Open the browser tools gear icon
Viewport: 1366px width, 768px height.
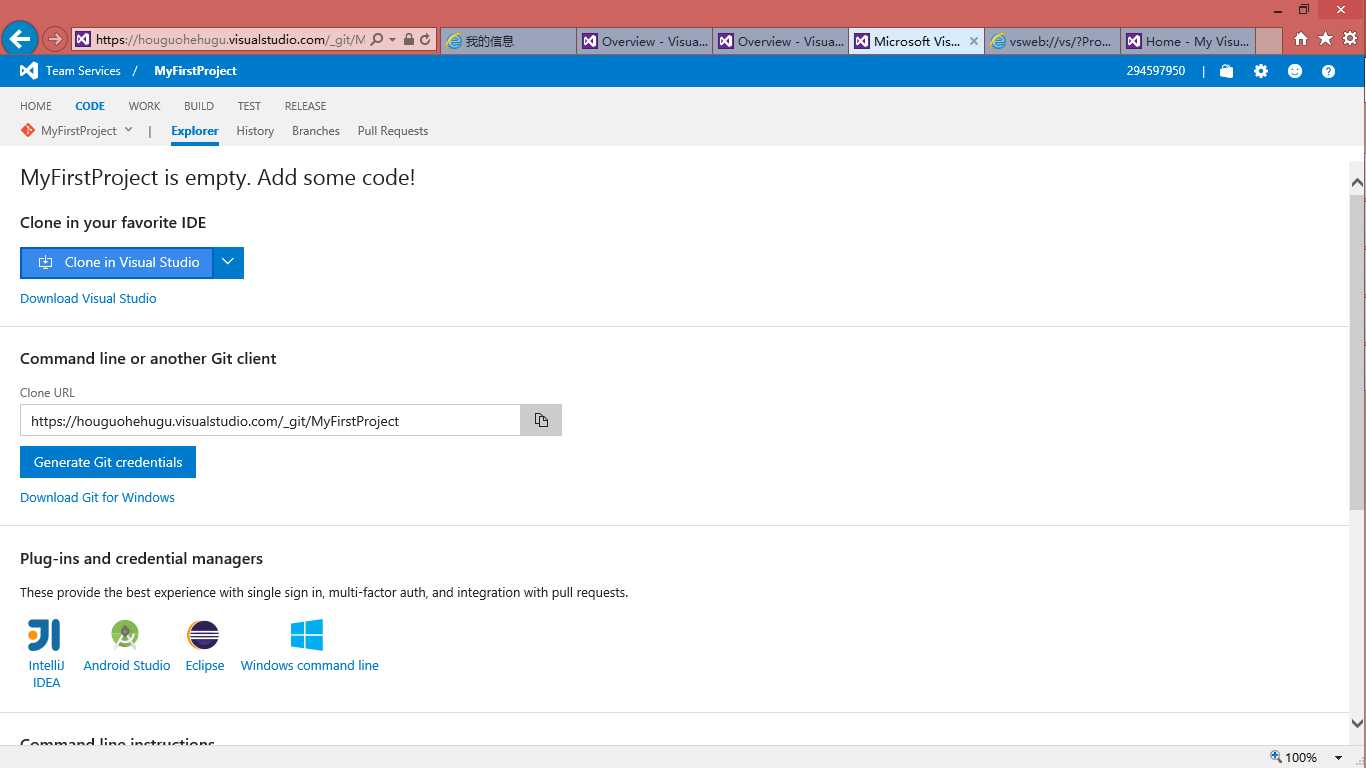(x=1350, y=39)
